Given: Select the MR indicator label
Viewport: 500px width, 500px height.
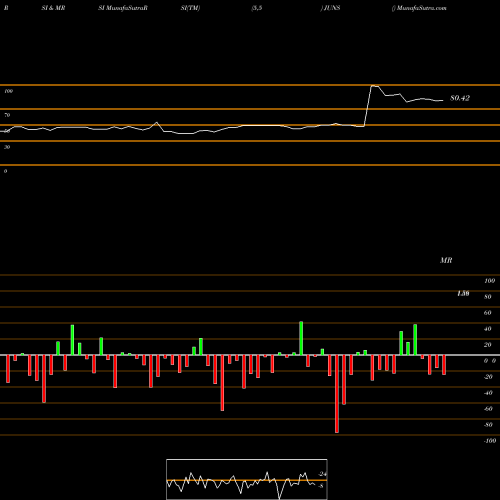Looking at the screenshot, I should [446, 260].
